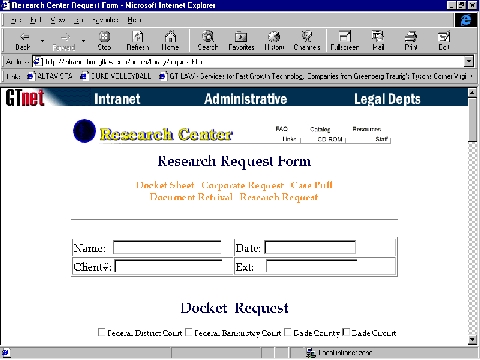Select the Intranet navigation tab
This screenshot has width=480, height=360.
[117, 99]
